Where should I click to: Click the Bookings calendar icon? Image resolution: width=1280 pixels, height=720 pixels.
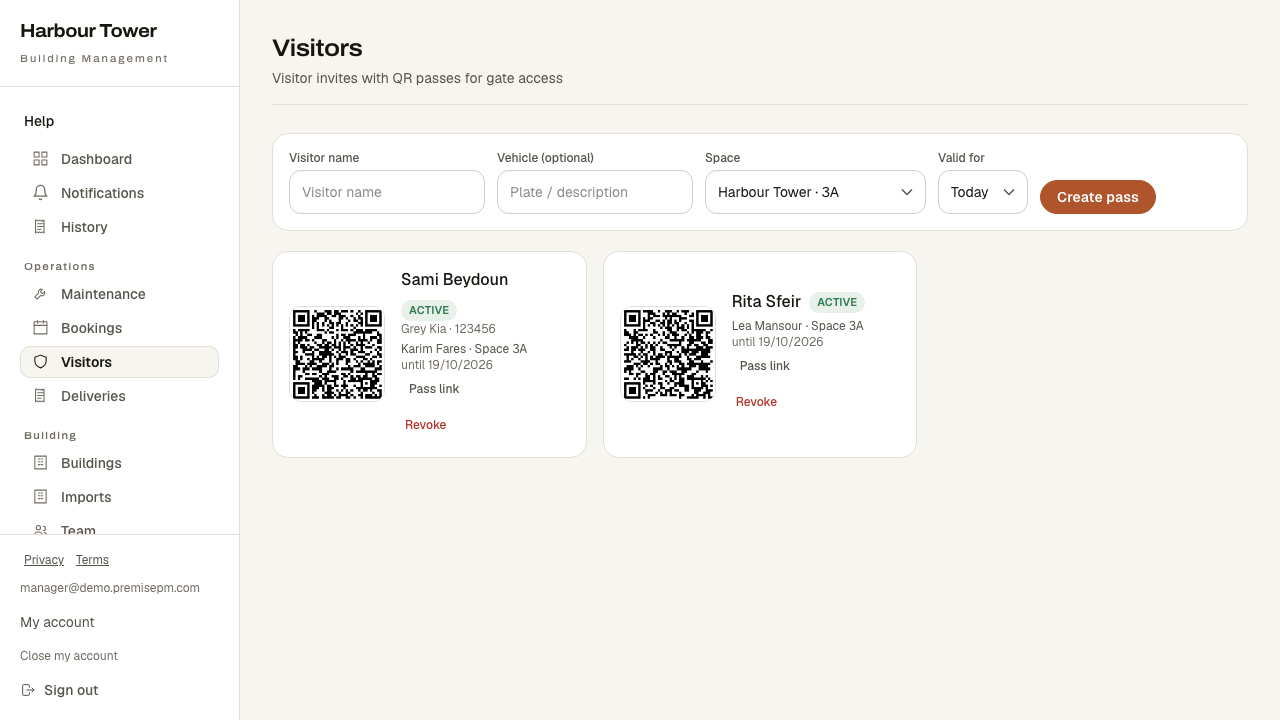tap(40, 328)
